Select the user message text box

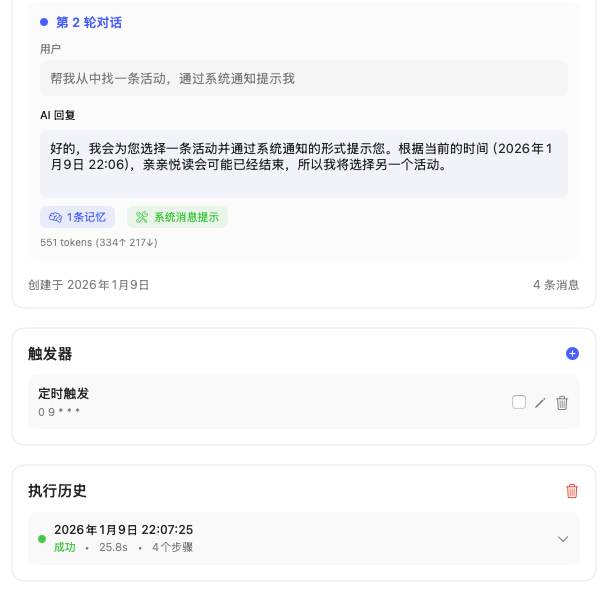point(304,78)
